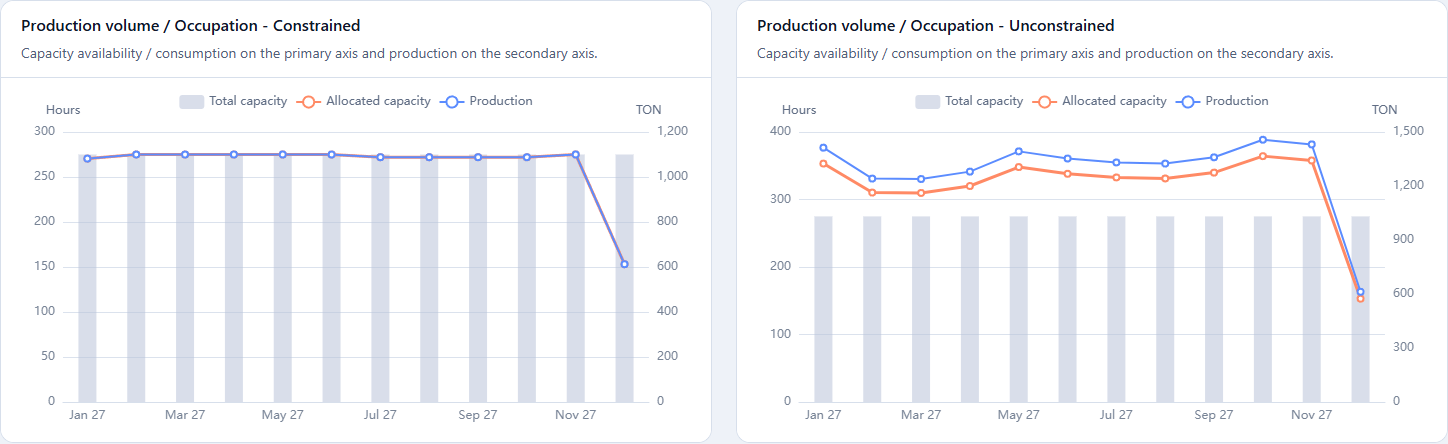Click Jan 27 blue Production point in Unconstrained chart
This screenshot has width=1448, height=444.
(823, 147)
